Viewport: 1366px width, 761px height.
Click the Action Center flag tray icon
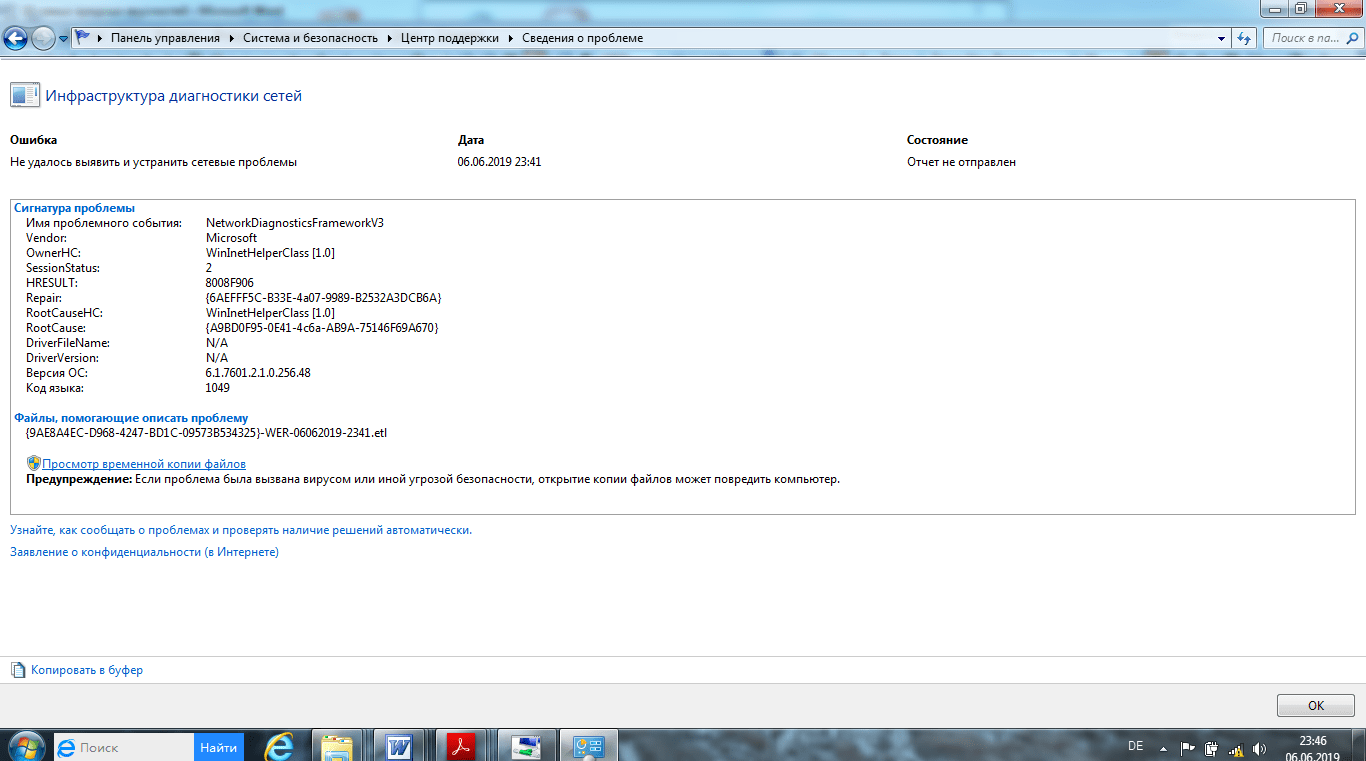(1187, 748)
